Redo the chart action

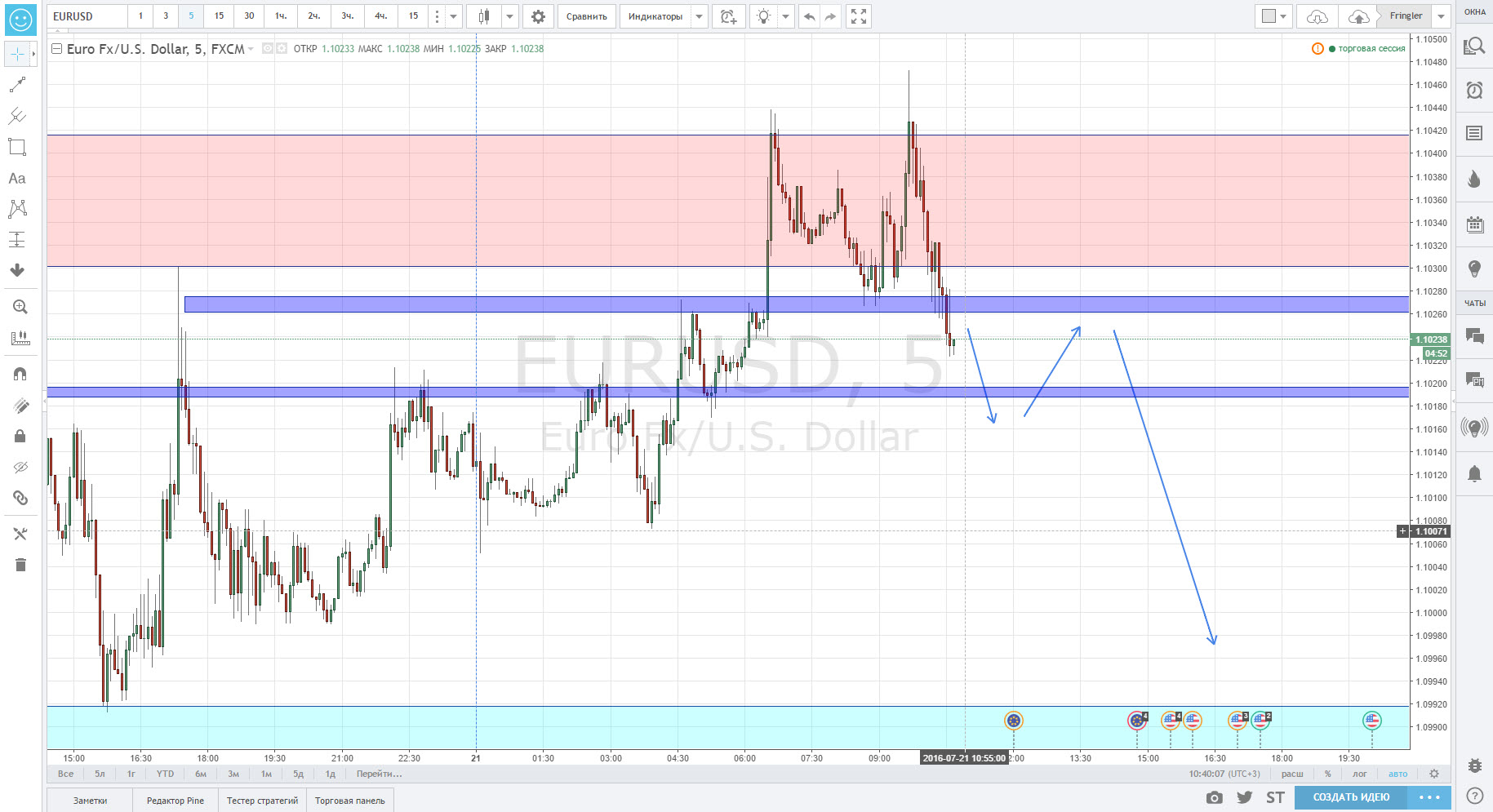pyautogui.click(x=830, y=16)
